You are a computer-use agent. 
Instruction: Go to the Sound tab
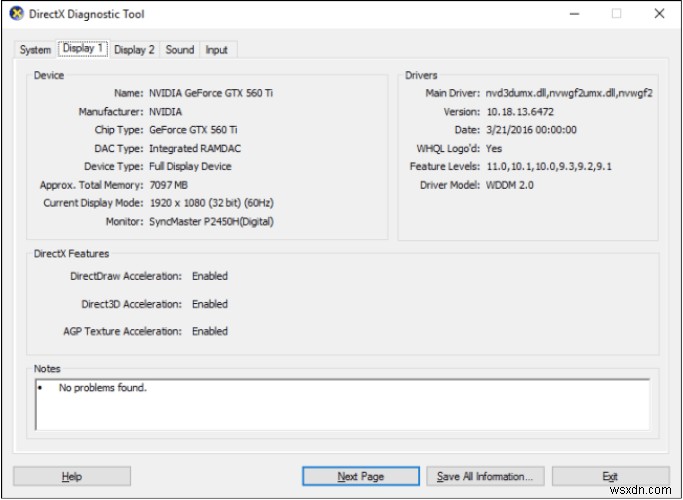(x=179, y=50)
